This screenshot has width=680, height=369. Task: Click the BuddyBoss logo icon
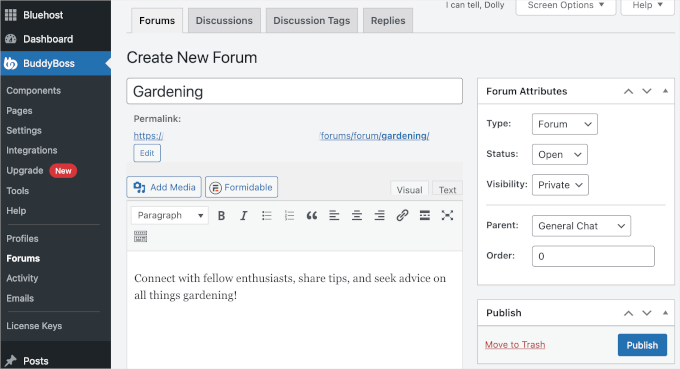pos(11,63)
